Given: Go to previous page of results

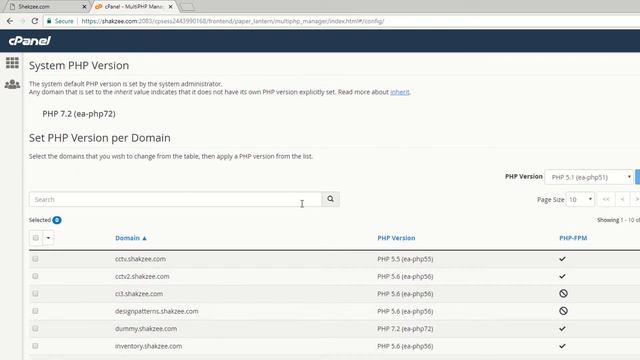Looking at the screenshot, I should (x=622, y=199).
